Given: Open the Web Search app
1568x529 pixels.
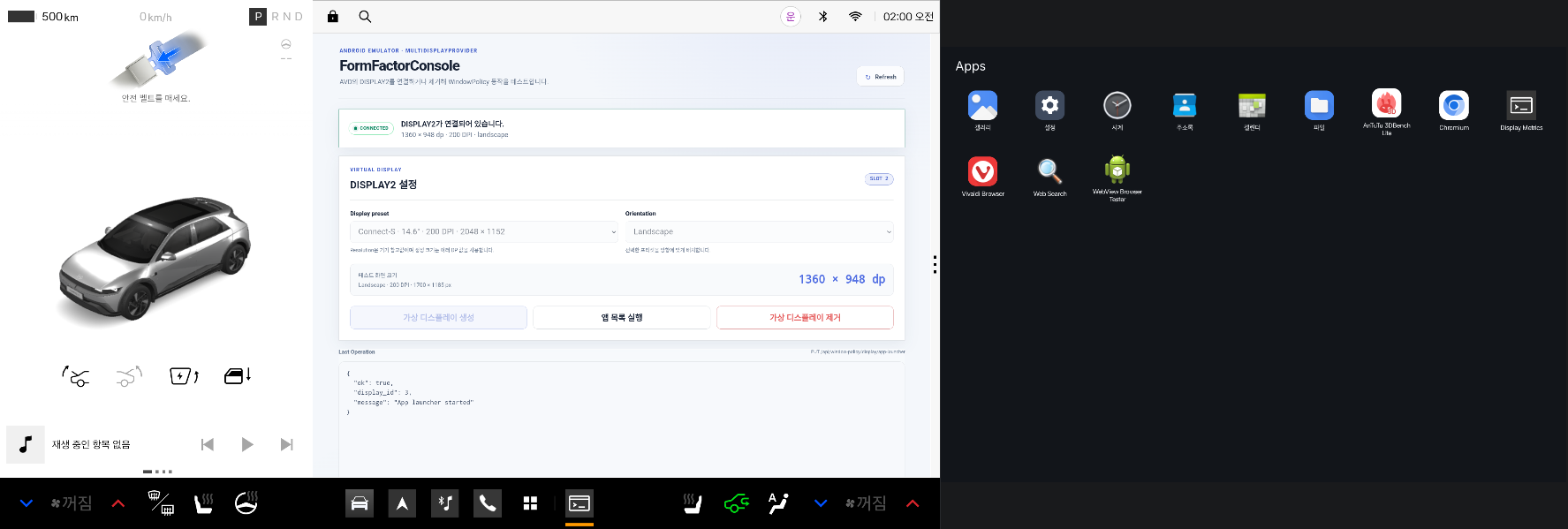Looking at the screenshot, I should [1049, 171].
